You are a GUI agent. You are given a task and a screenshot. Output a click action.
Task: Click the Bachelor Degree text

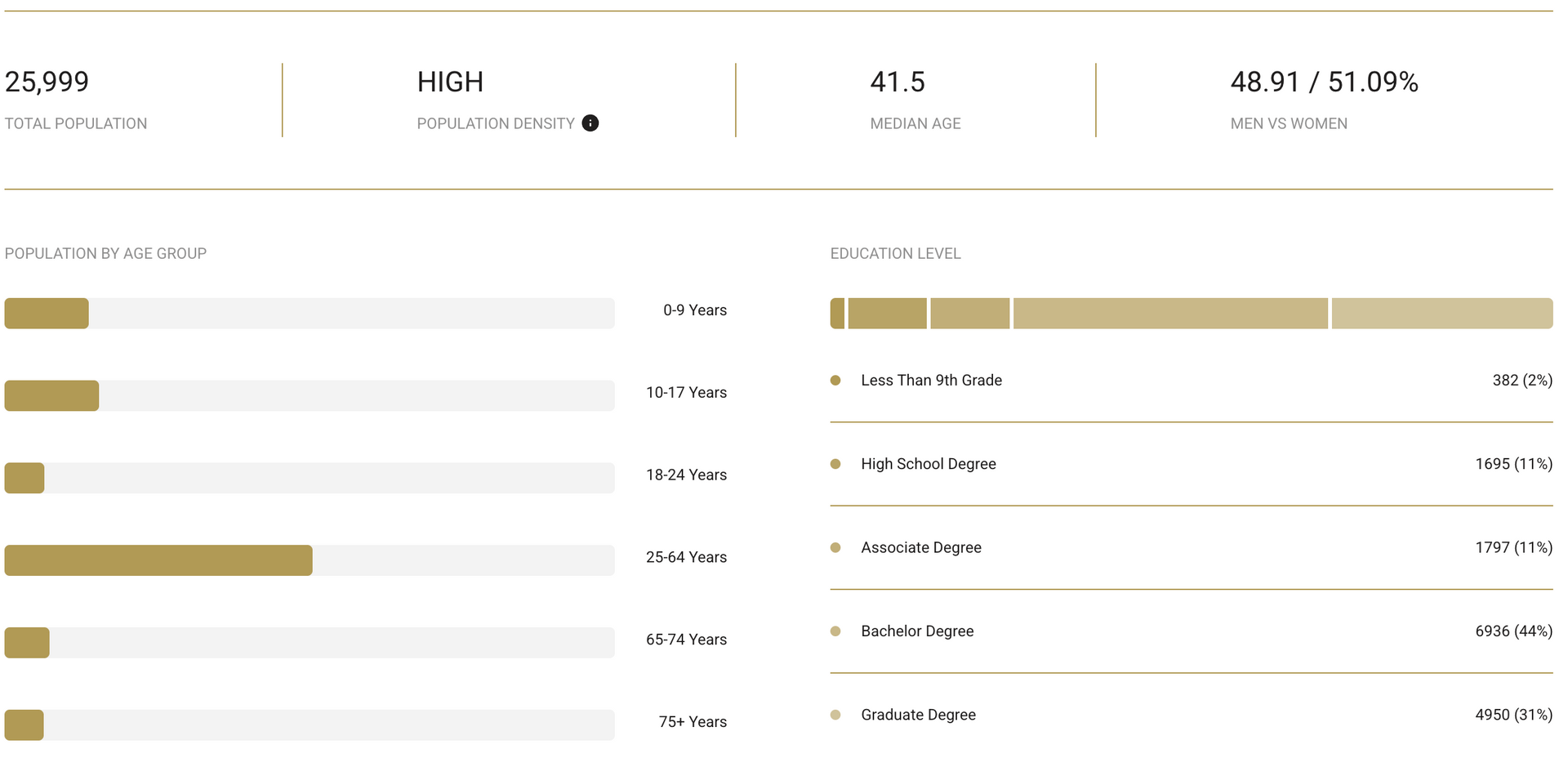(x=917, y=631)
